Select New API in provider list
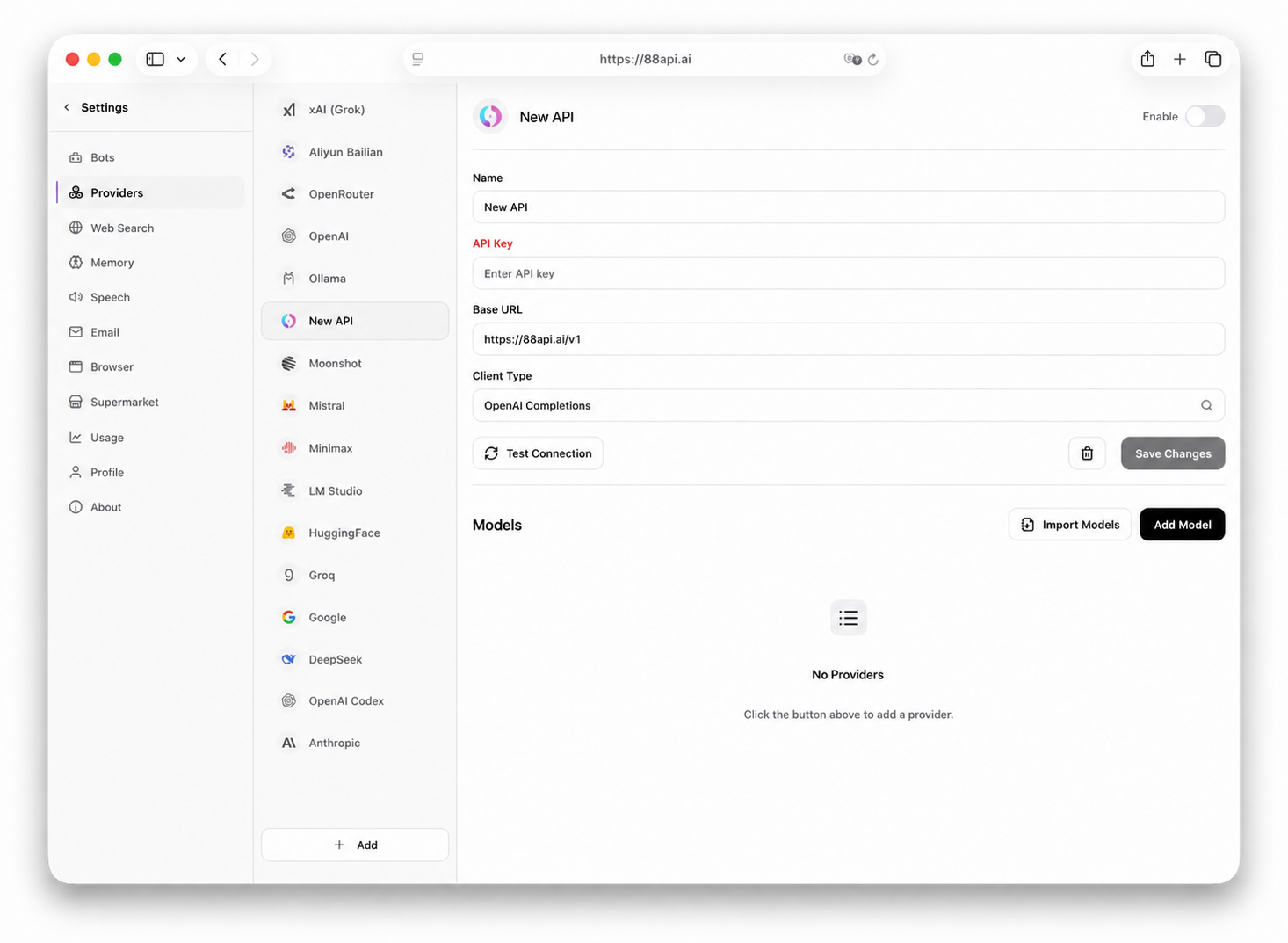 coord(355,322)
